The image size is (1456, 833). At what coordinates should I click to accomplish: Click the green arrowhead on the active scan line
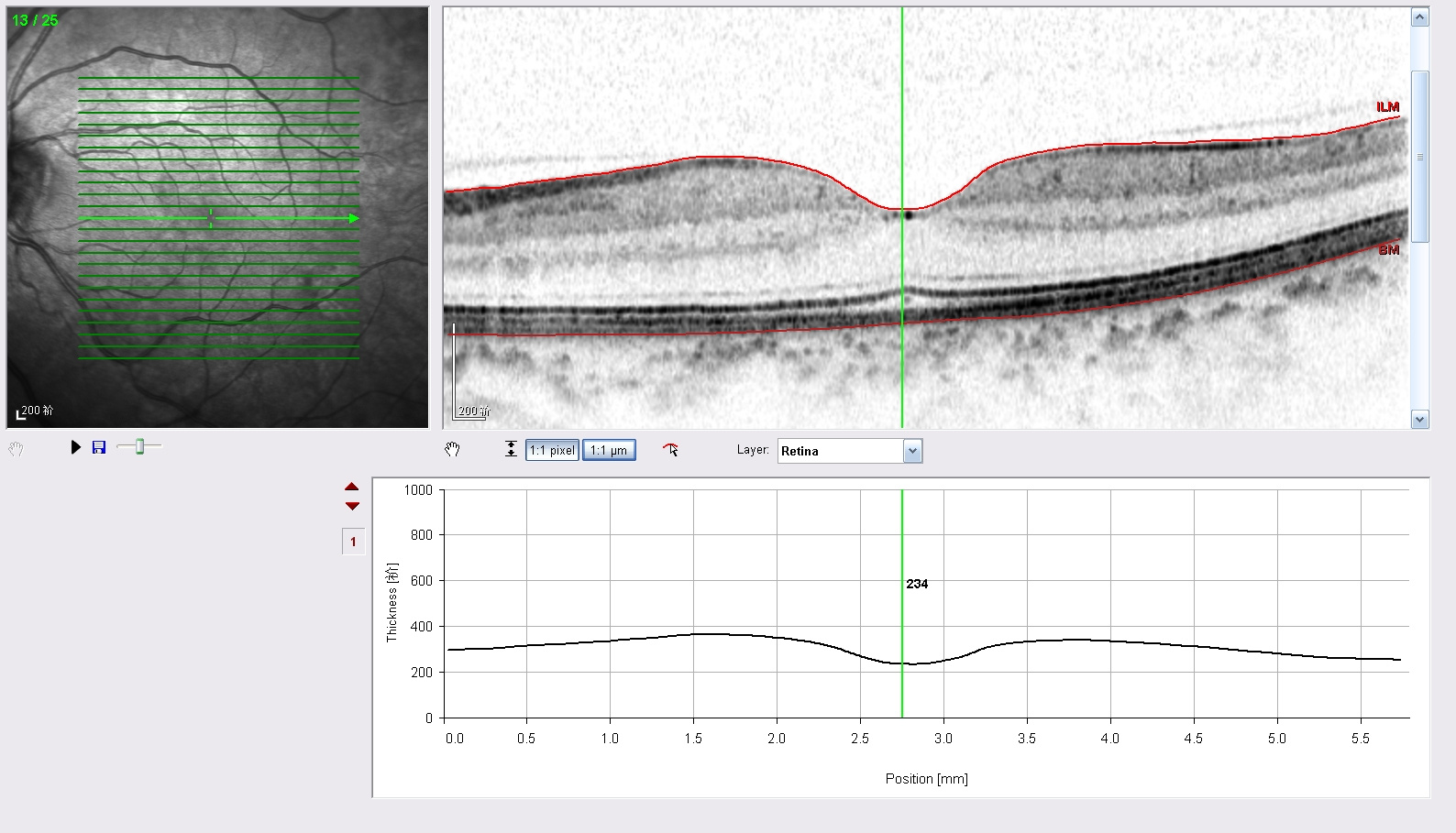coord(354,218)
